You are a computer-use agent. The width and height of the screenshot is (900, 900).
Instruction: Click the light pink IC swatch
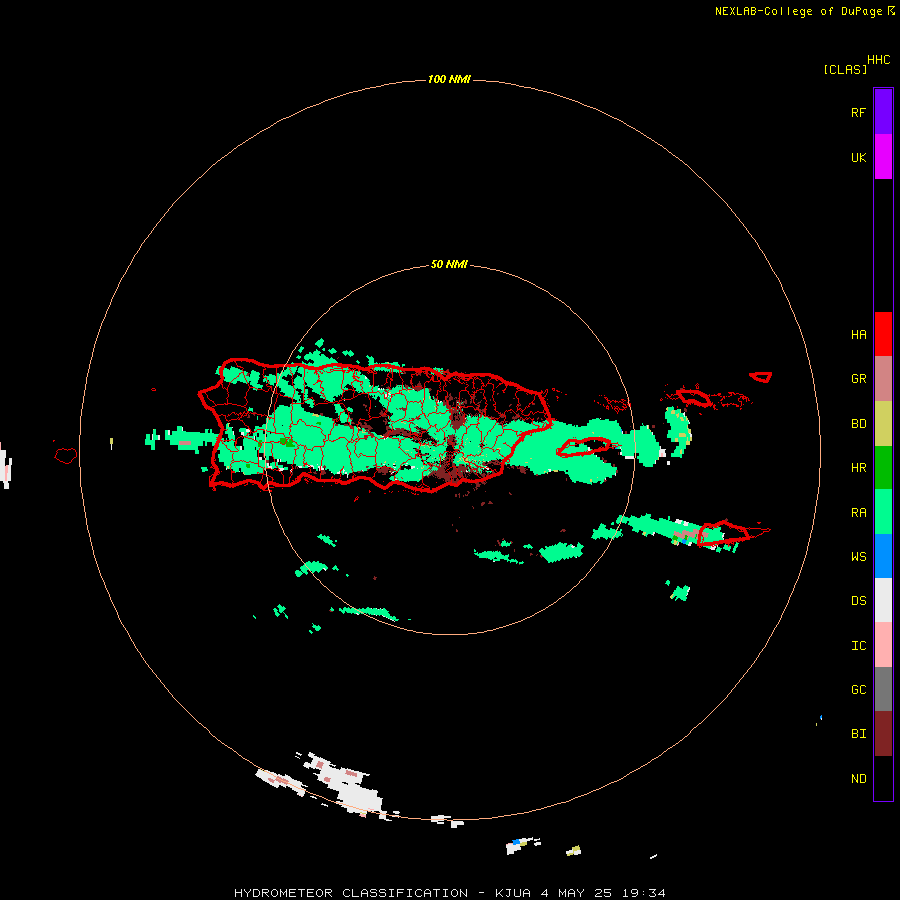[883, 645]
